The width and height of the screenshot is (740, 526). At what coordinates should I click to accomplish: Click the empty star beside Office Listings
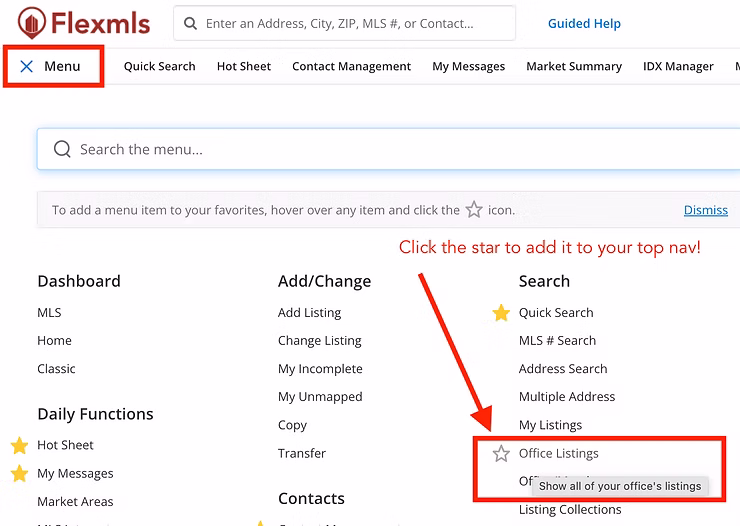coord(501,454)
